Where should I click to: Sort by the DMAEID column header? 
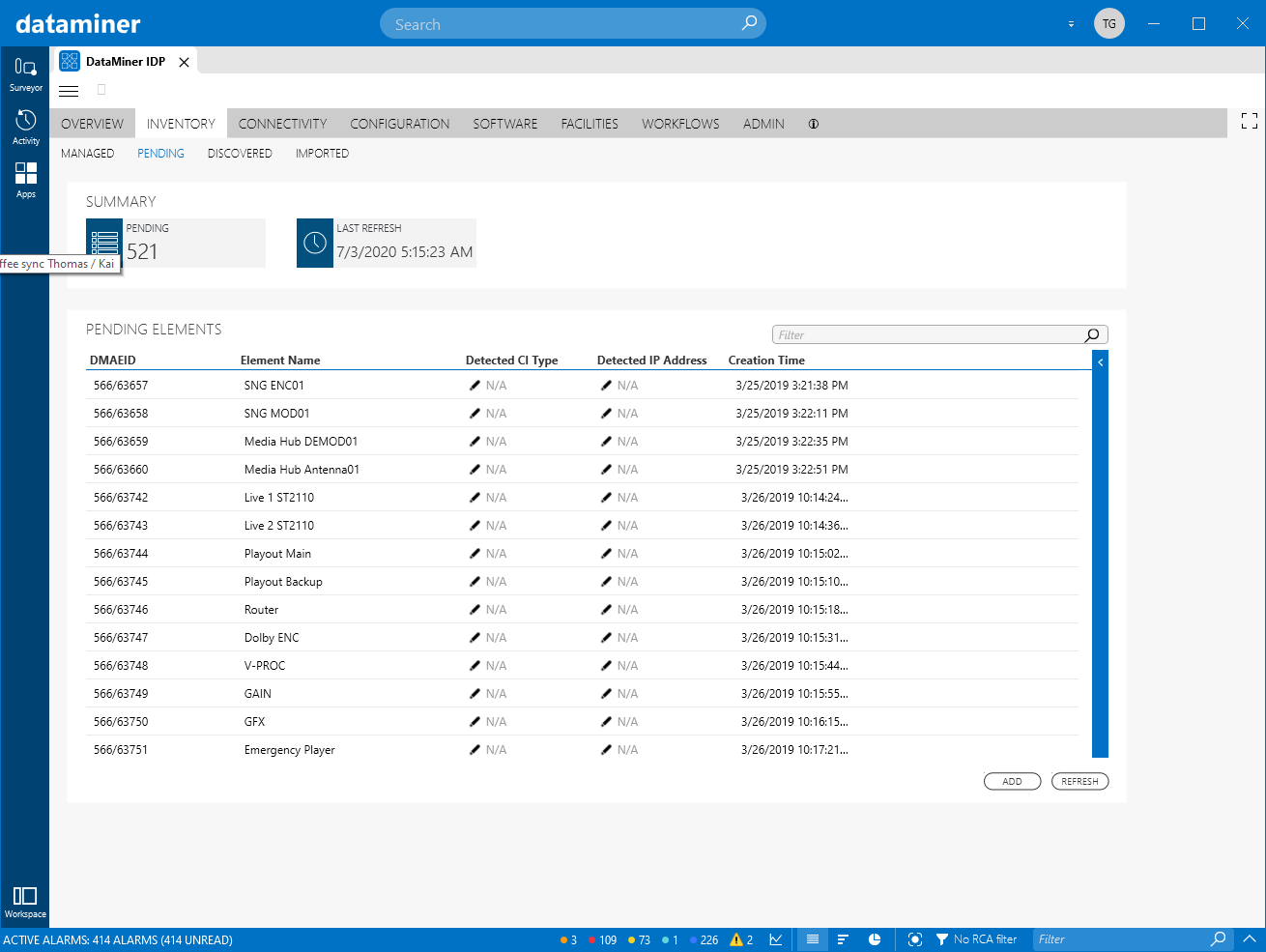point(113,361)
